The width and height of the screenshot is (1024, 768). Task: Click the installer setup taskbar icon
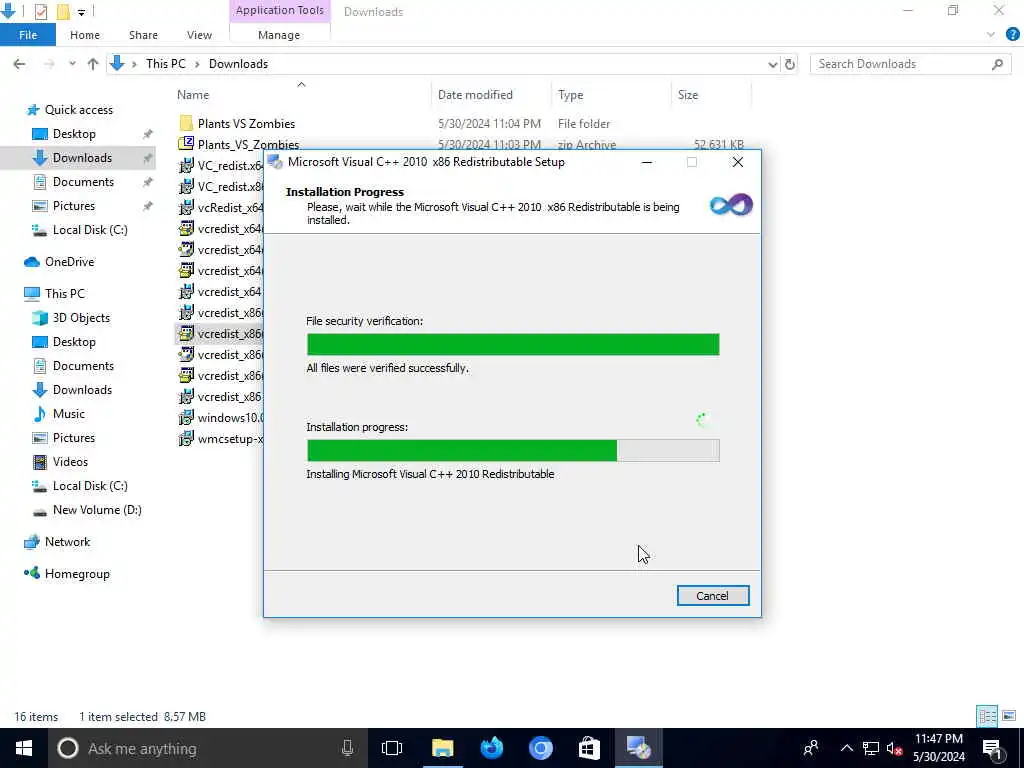click(x=638, y=748)
